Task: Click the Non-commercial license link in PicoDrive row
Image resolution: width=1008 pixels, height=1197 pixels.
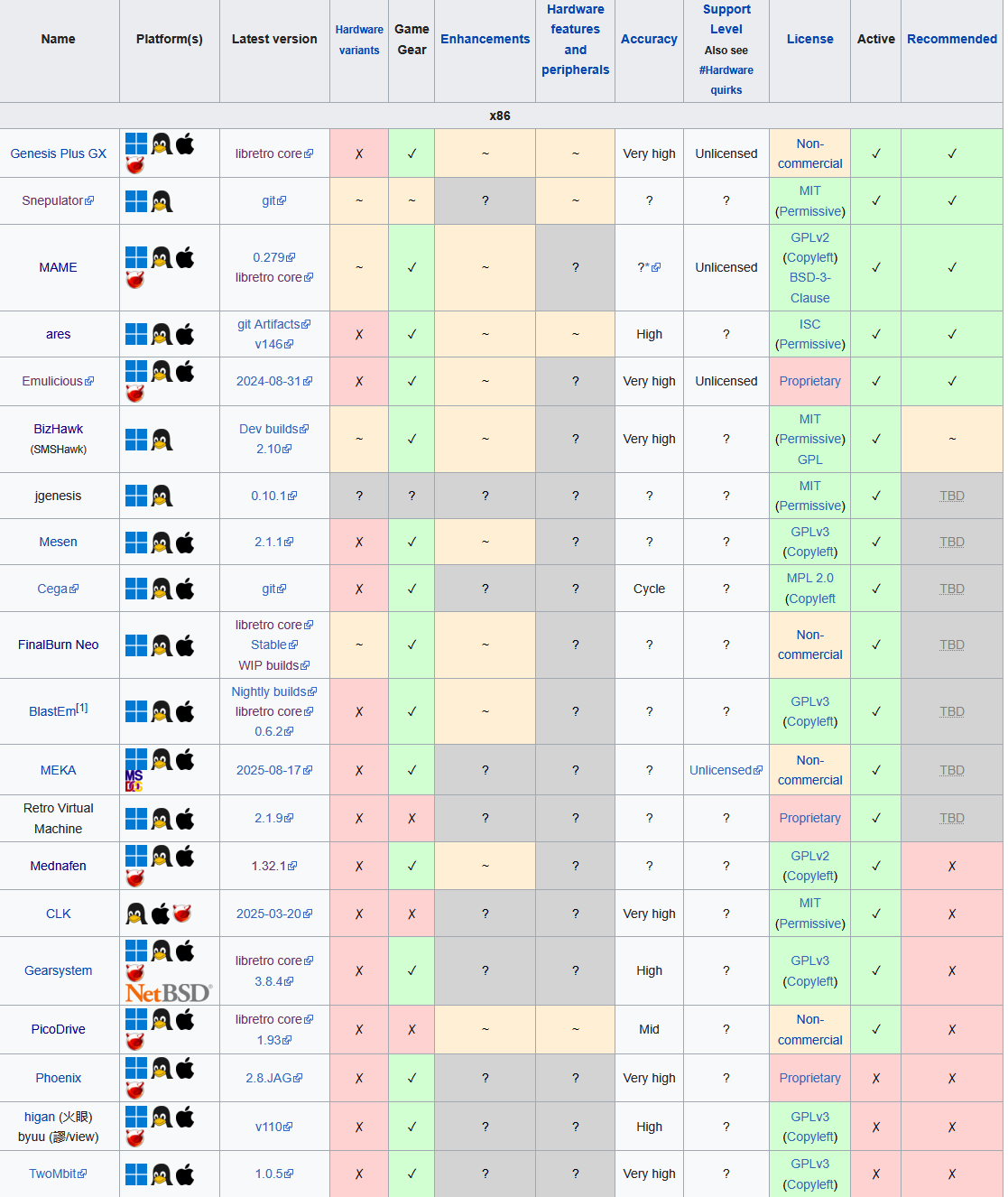Action: pos(810,1030)
